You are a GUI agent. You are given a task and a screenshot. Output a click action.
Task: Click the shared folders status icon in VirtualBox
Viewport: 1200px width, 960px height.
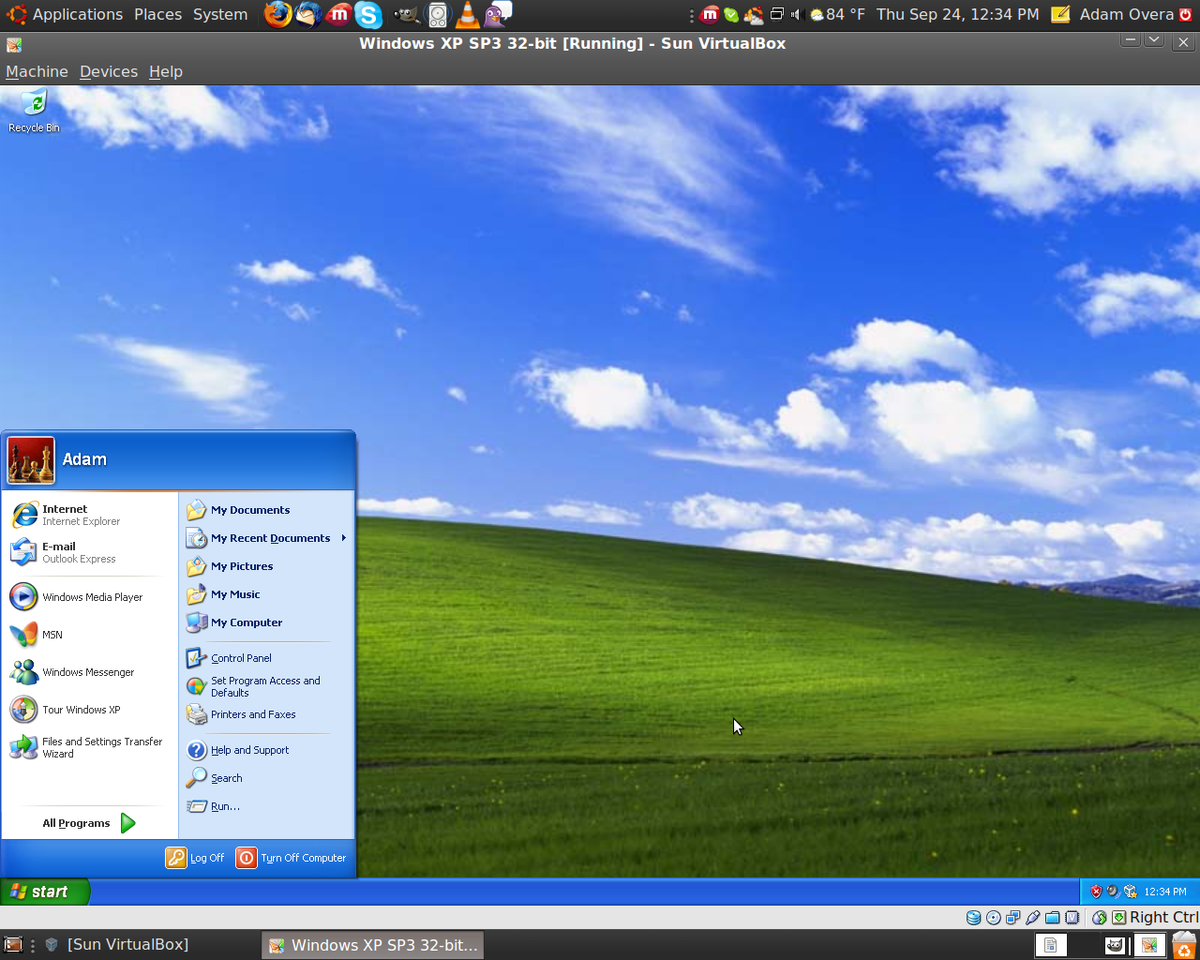point(1053,917)
